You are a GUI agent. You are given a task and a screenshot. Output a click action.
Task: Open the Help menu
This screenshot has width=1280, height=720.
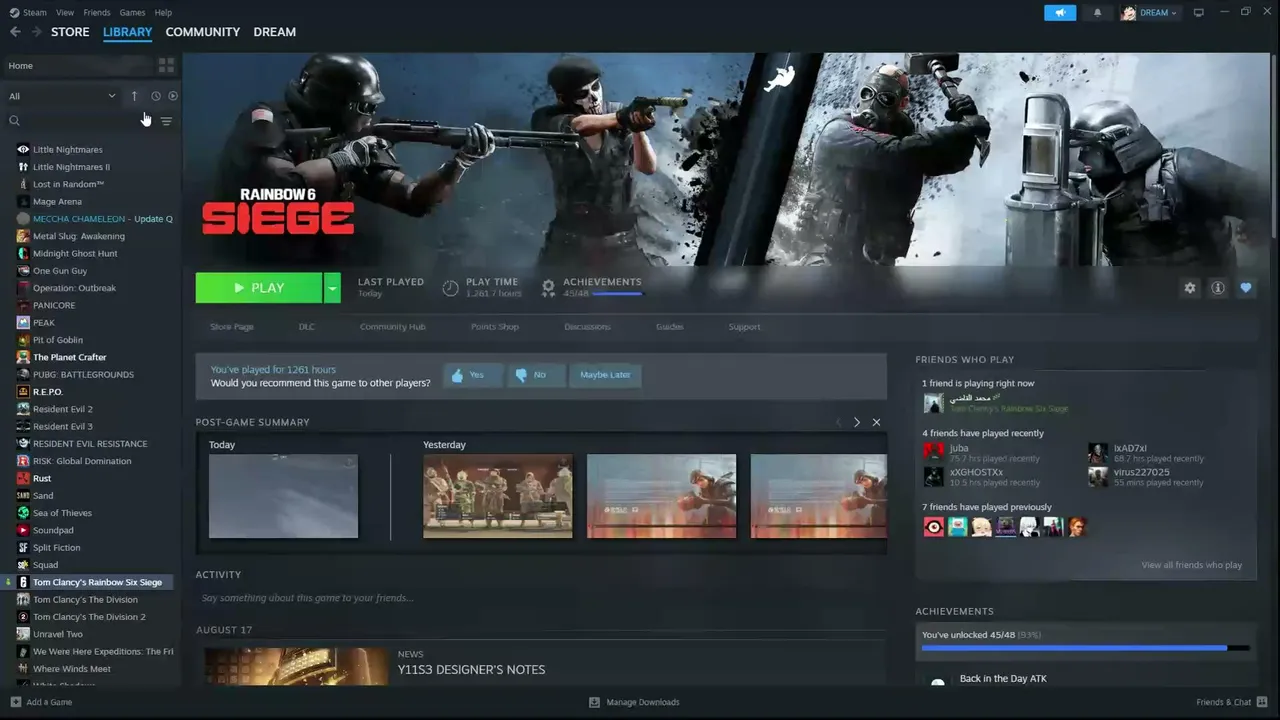click(x=163, y=13)
